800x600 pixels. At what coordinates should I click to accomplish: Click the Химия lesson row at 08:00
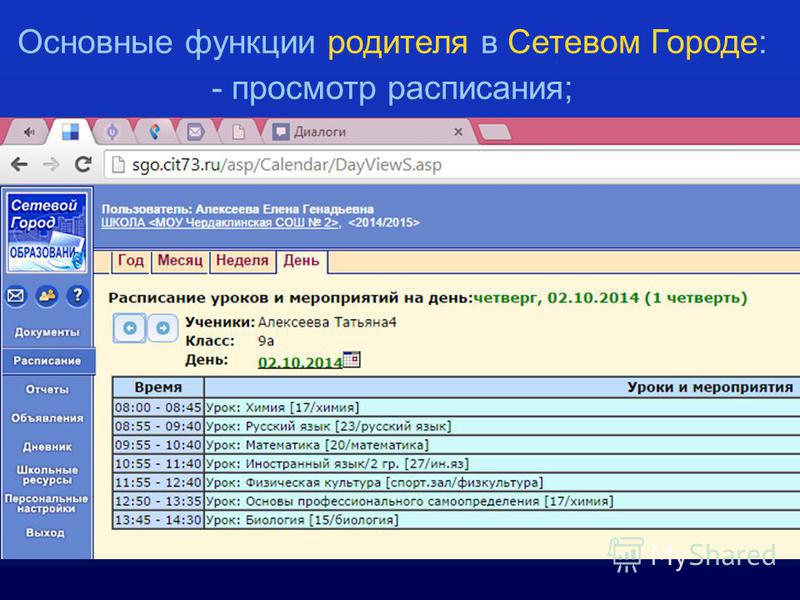click(502, 408)
